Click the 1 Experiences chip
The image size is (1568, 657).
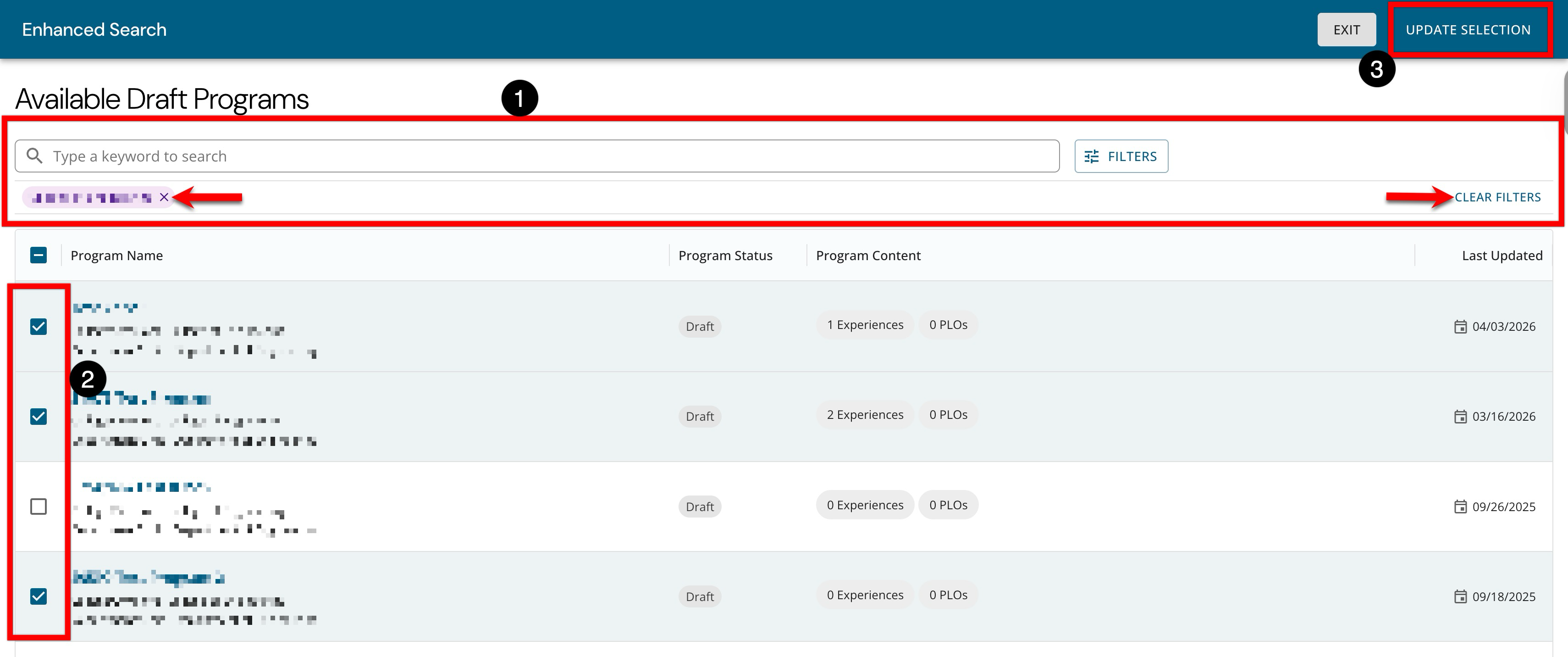(865, 325)
